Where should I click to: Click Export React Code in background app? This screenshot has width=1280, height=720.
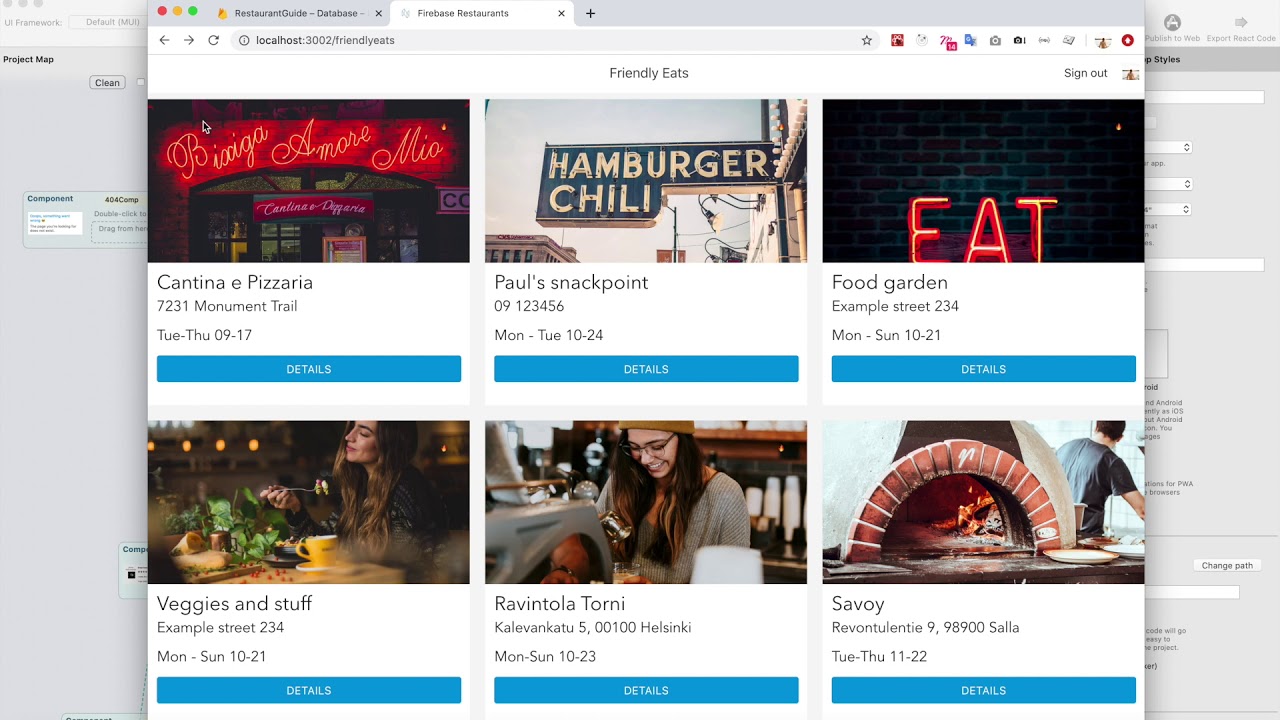pyautogui.click(x=1241, y=28)
